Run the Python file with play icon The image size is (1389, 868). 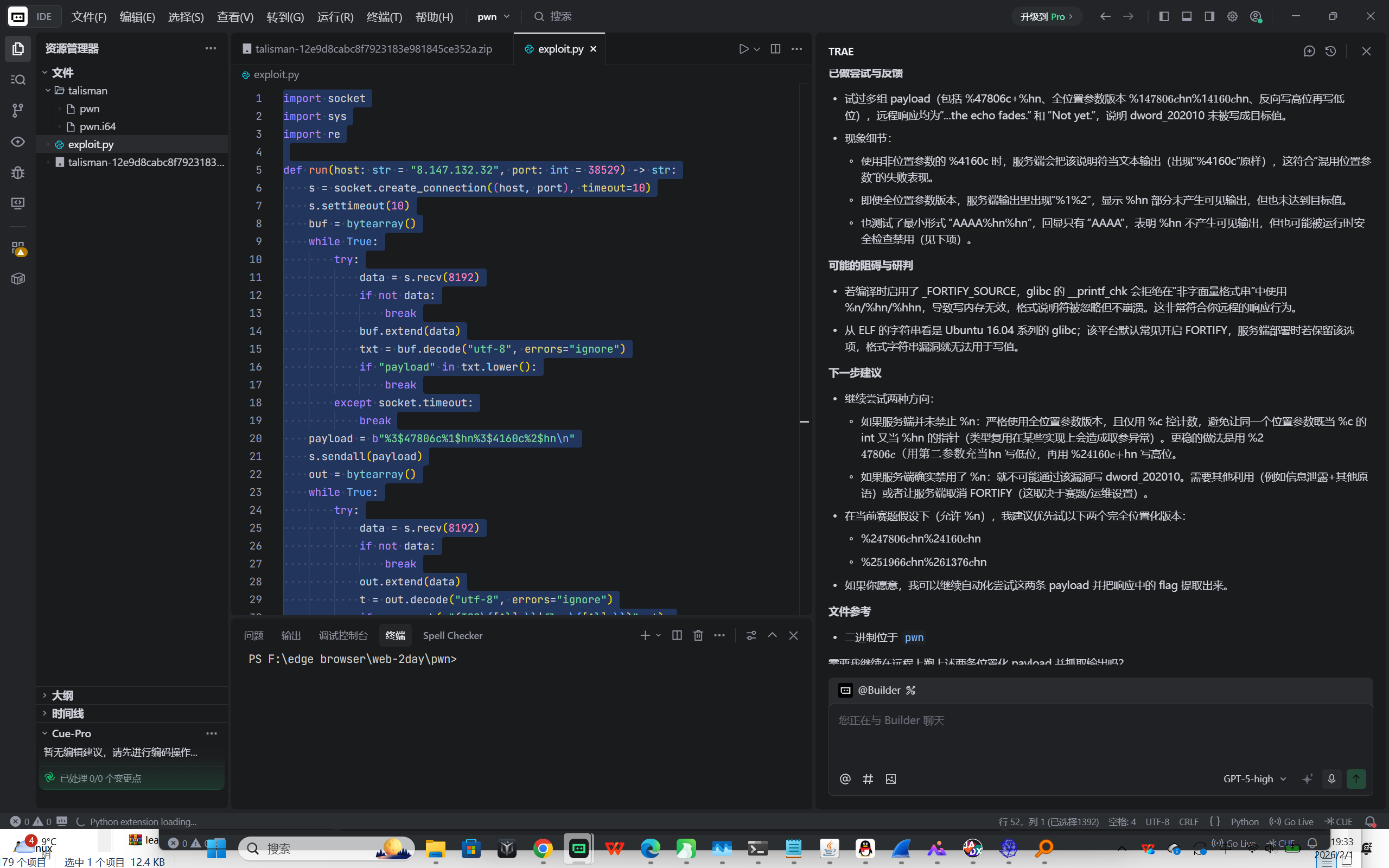743,49
